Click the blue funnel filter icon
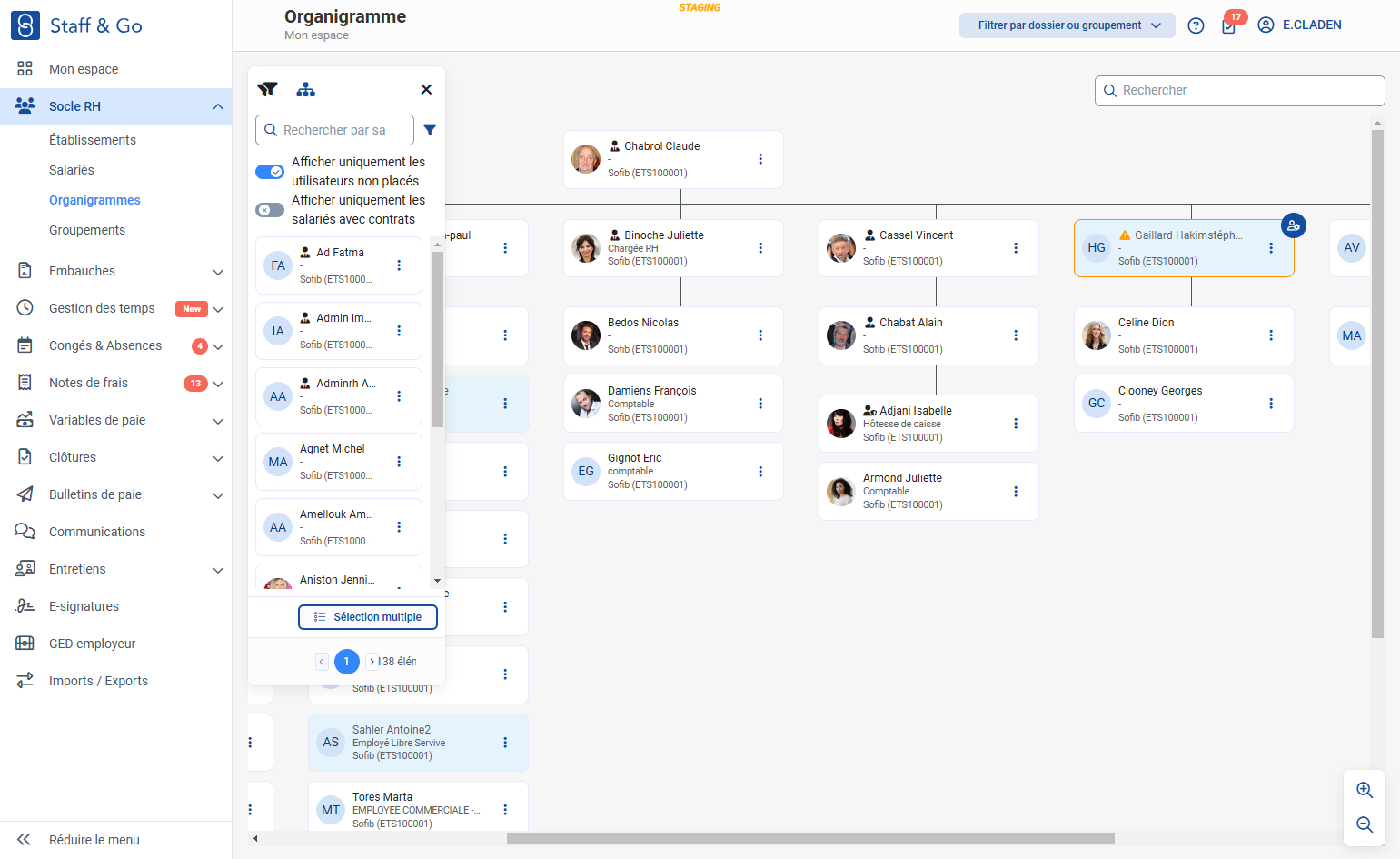Screen dimensions: 1400x859 click(x=430, y=130)
